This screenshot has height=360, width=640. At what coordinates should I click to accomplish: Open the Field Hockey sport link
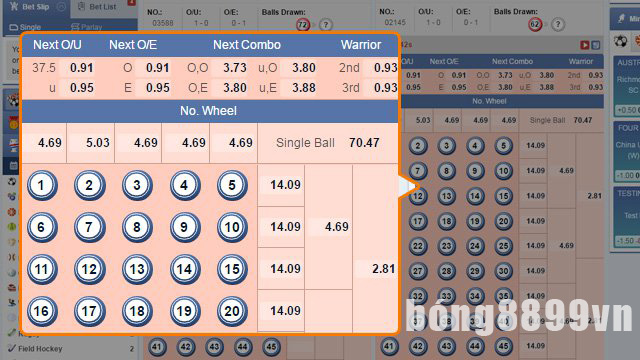point(40,349)
